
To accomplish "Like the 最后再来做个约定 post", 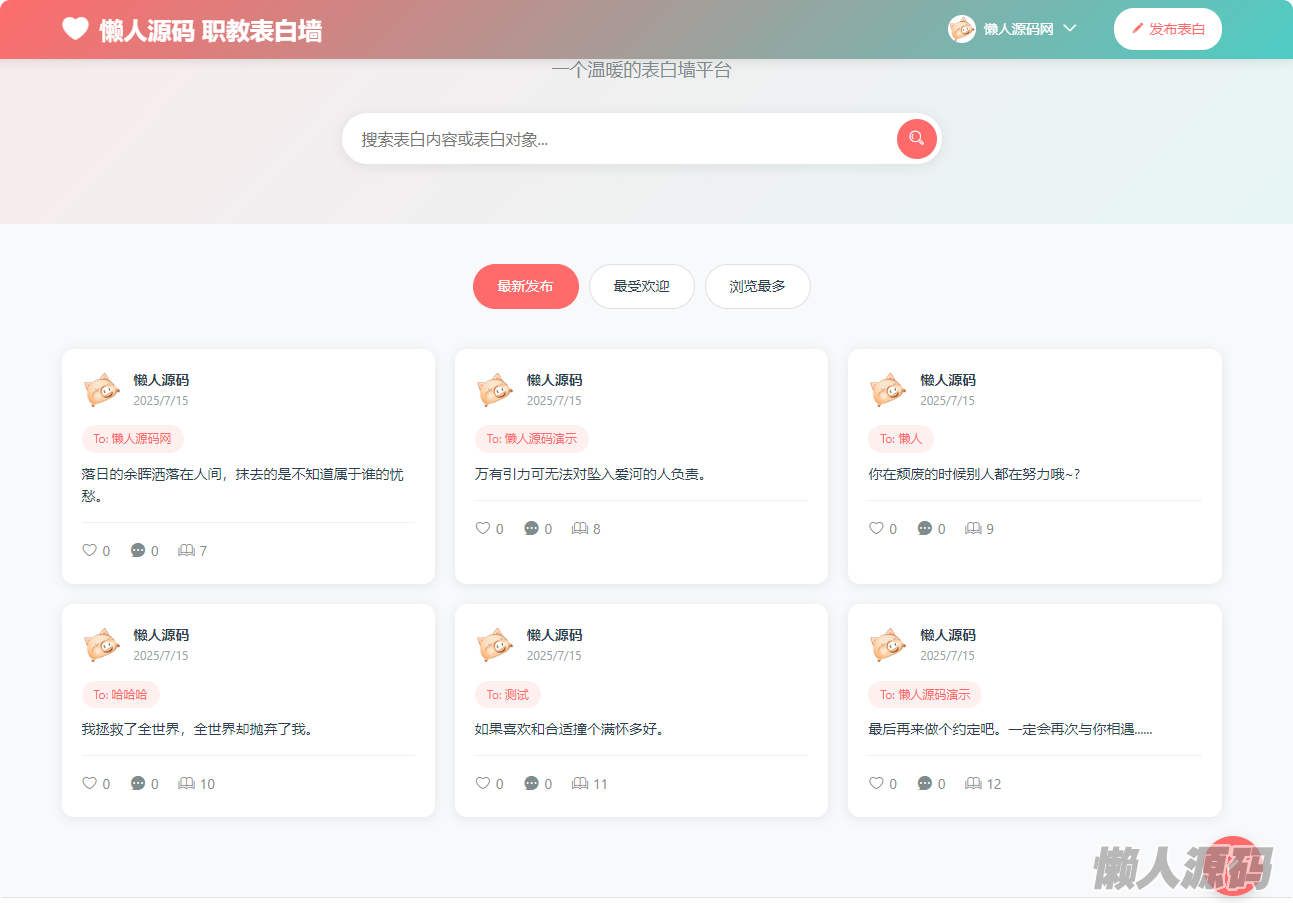I will coord(877,784).
